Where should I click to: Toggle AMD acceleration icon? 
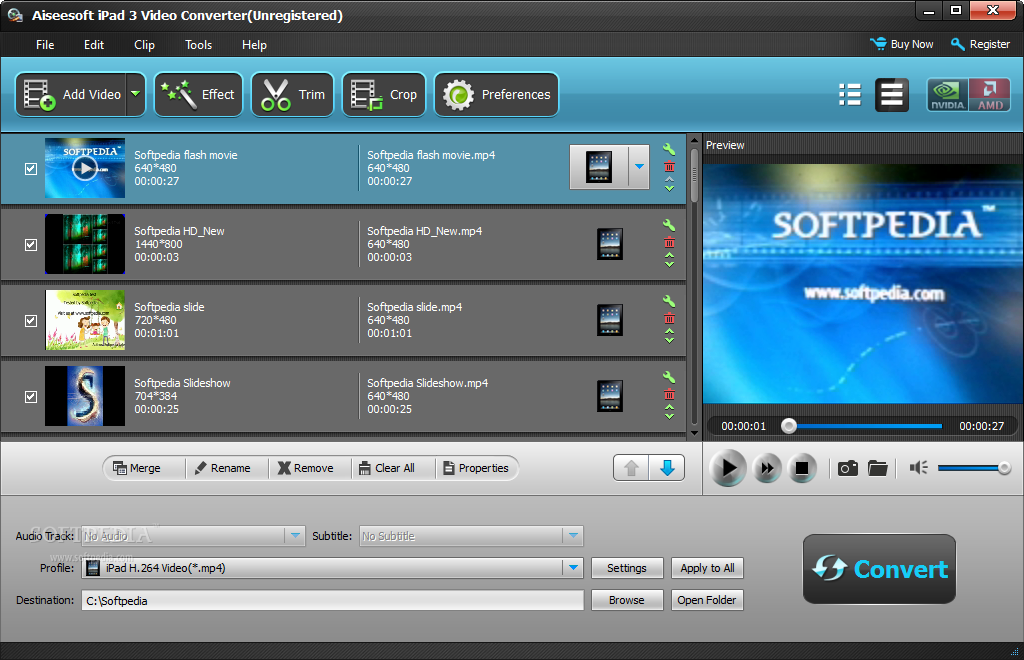coord(989,95)
